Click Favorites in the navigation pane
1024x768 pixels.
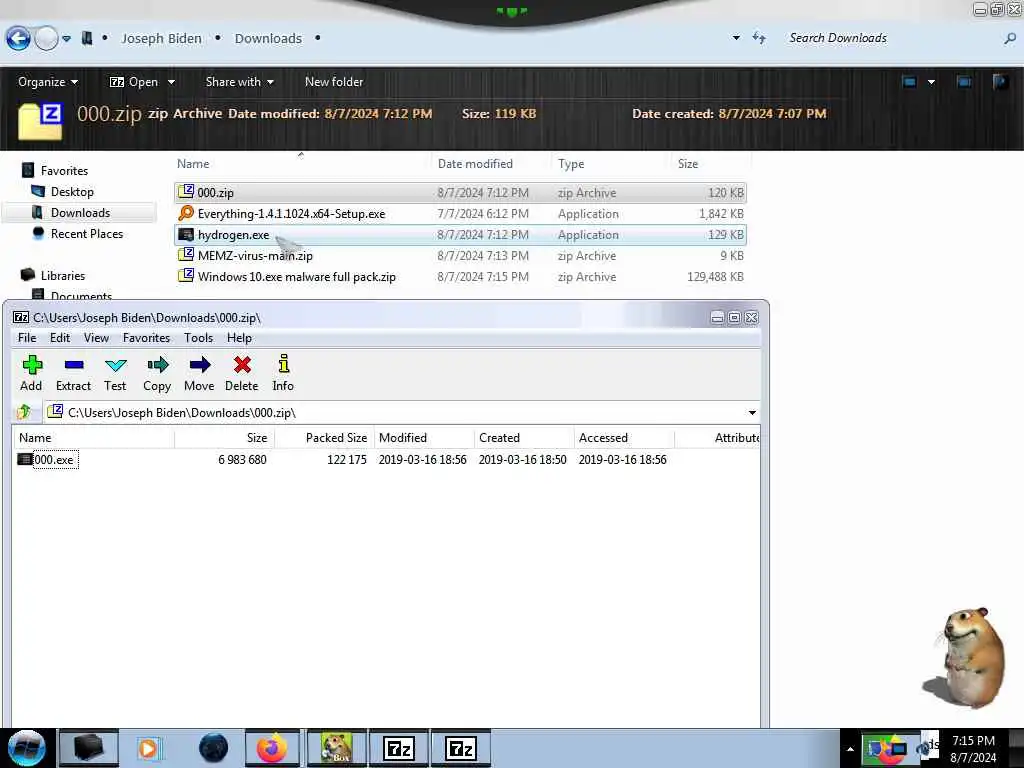pos(64,170)
